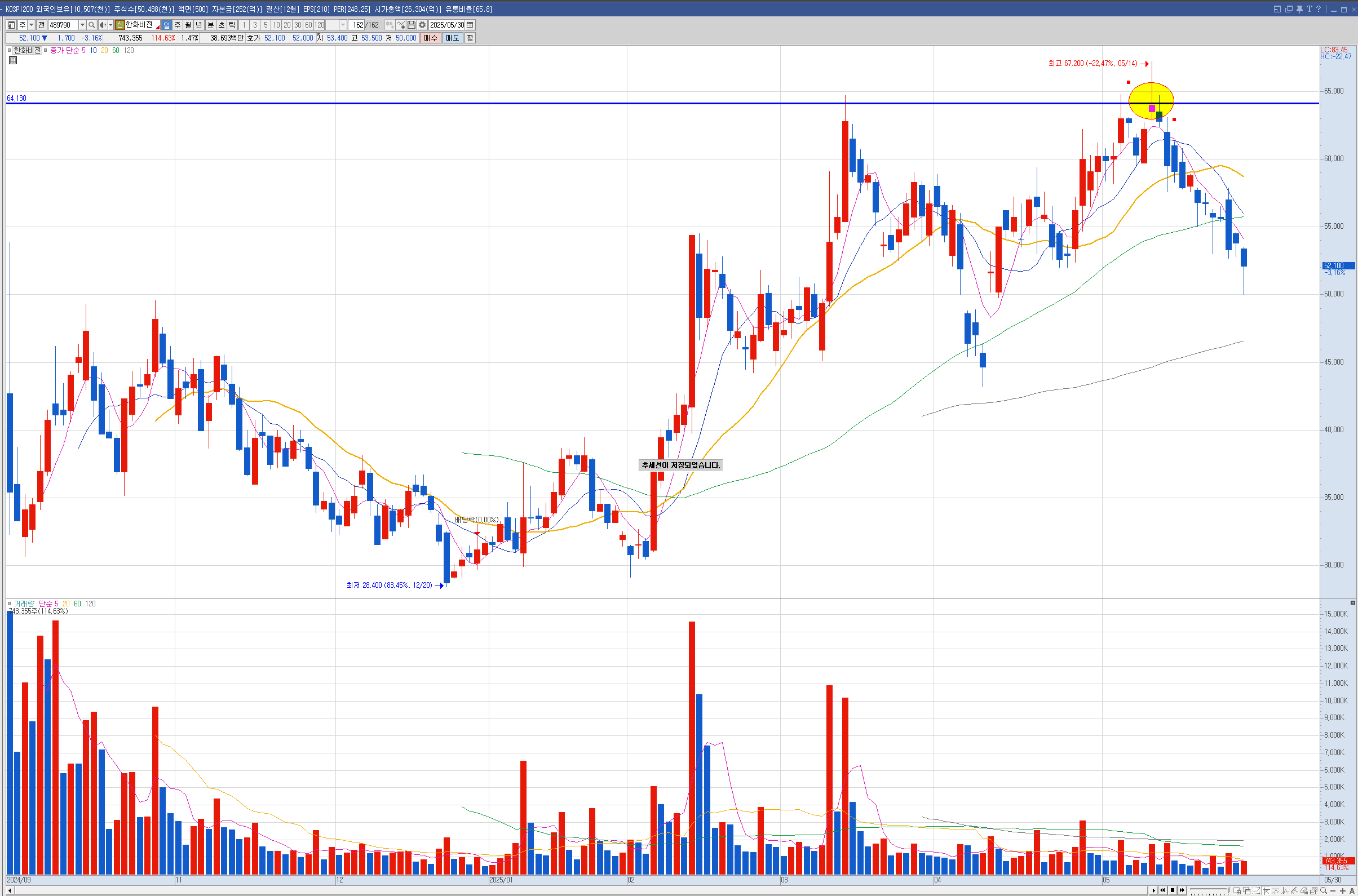Screen dimensions: 1358x896
Task: Click the 매도 sell button
Action: pyautogui.click(x=452, y=38)
